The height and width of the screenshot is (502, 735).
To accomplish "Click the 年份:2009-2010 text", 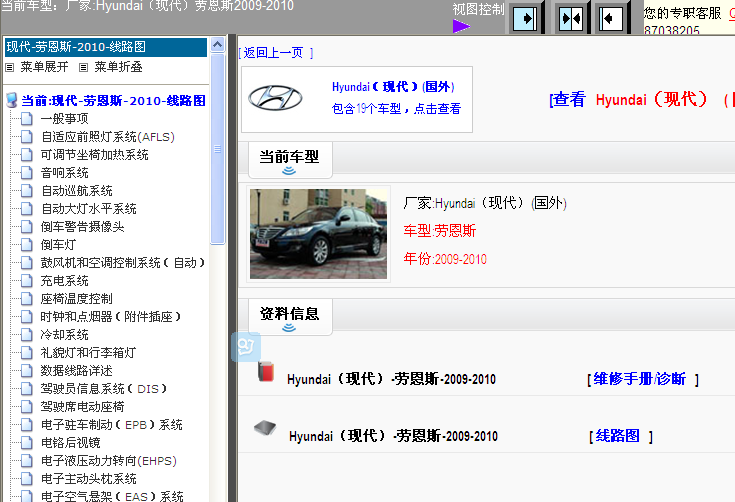I will [445, 259].
